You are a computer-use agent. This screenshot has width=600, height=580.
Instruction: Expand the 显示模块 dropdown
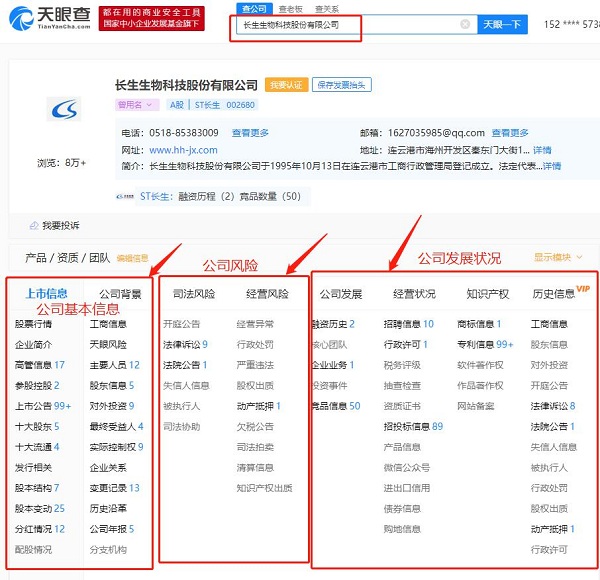coord(562,257)
